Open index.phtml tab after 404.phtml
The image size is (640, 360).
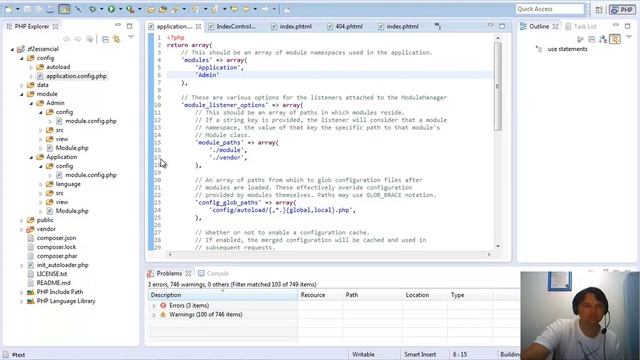click(398, 26)
